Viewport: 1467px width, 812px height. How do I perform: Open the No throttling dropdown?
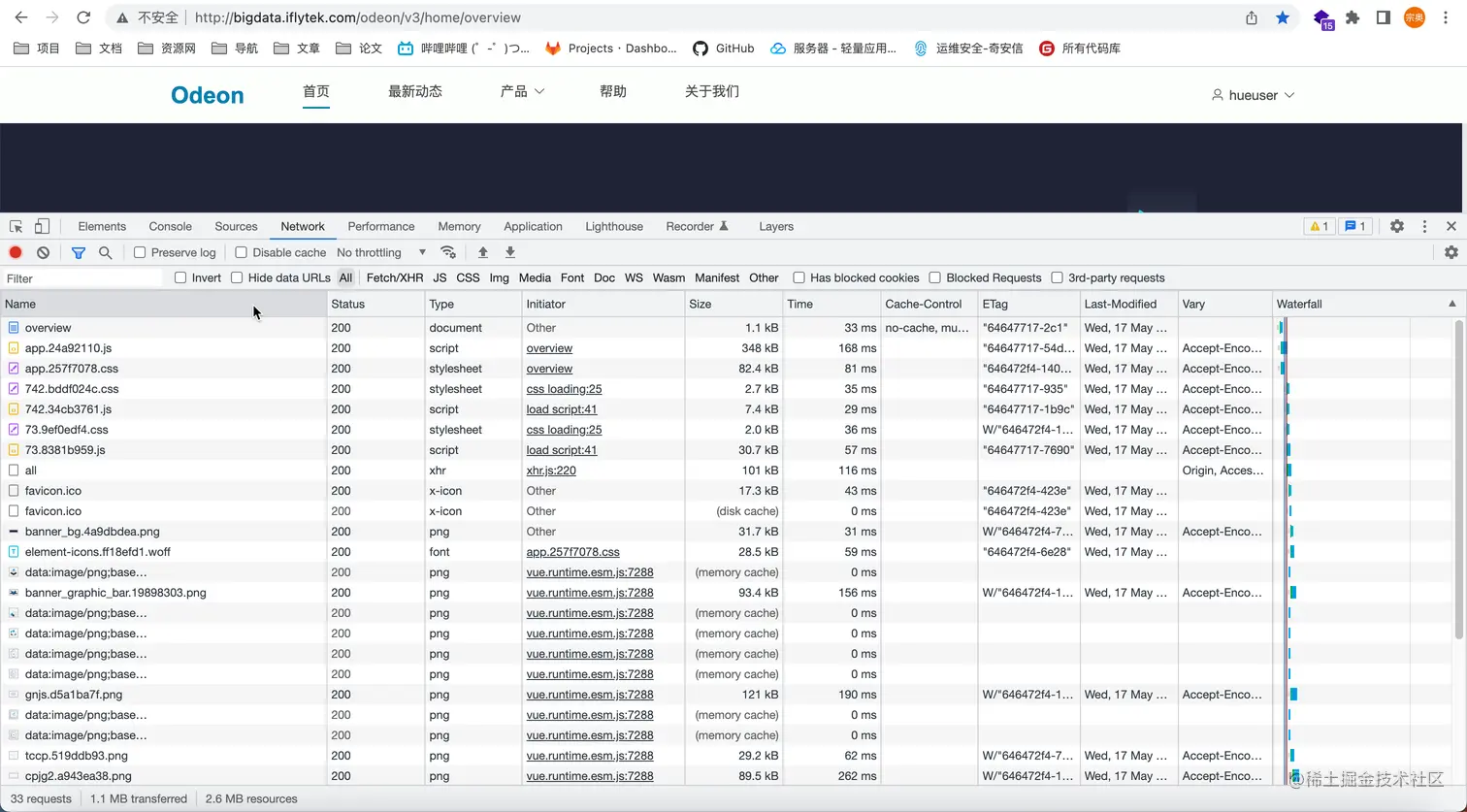[381, 252]
